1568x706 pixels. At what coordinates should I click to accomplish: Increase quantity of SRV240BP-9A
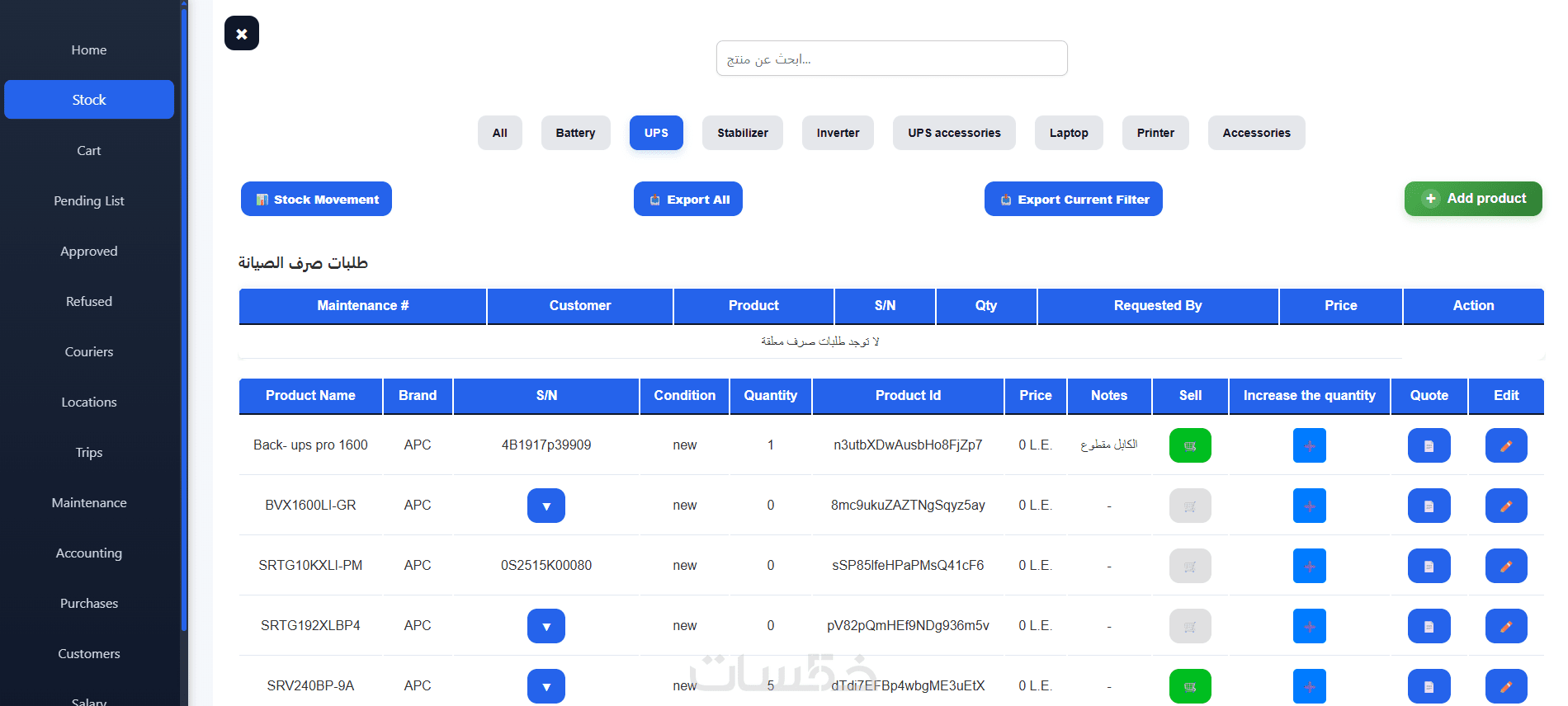tap(1310, 686)
